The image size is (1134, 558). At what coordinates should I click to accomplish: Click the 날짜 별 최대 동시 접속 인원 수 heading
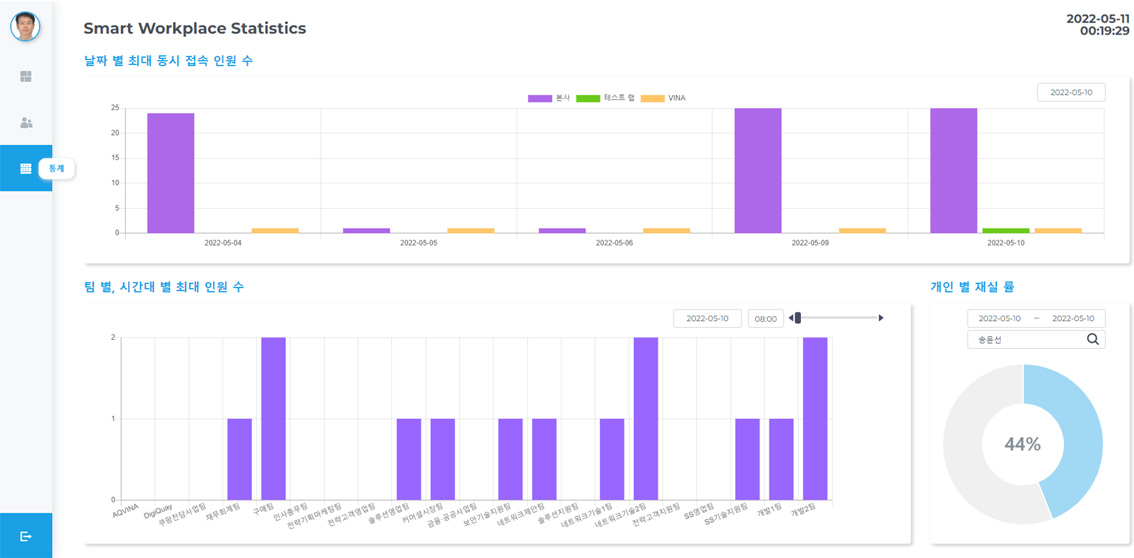(169, 61)
